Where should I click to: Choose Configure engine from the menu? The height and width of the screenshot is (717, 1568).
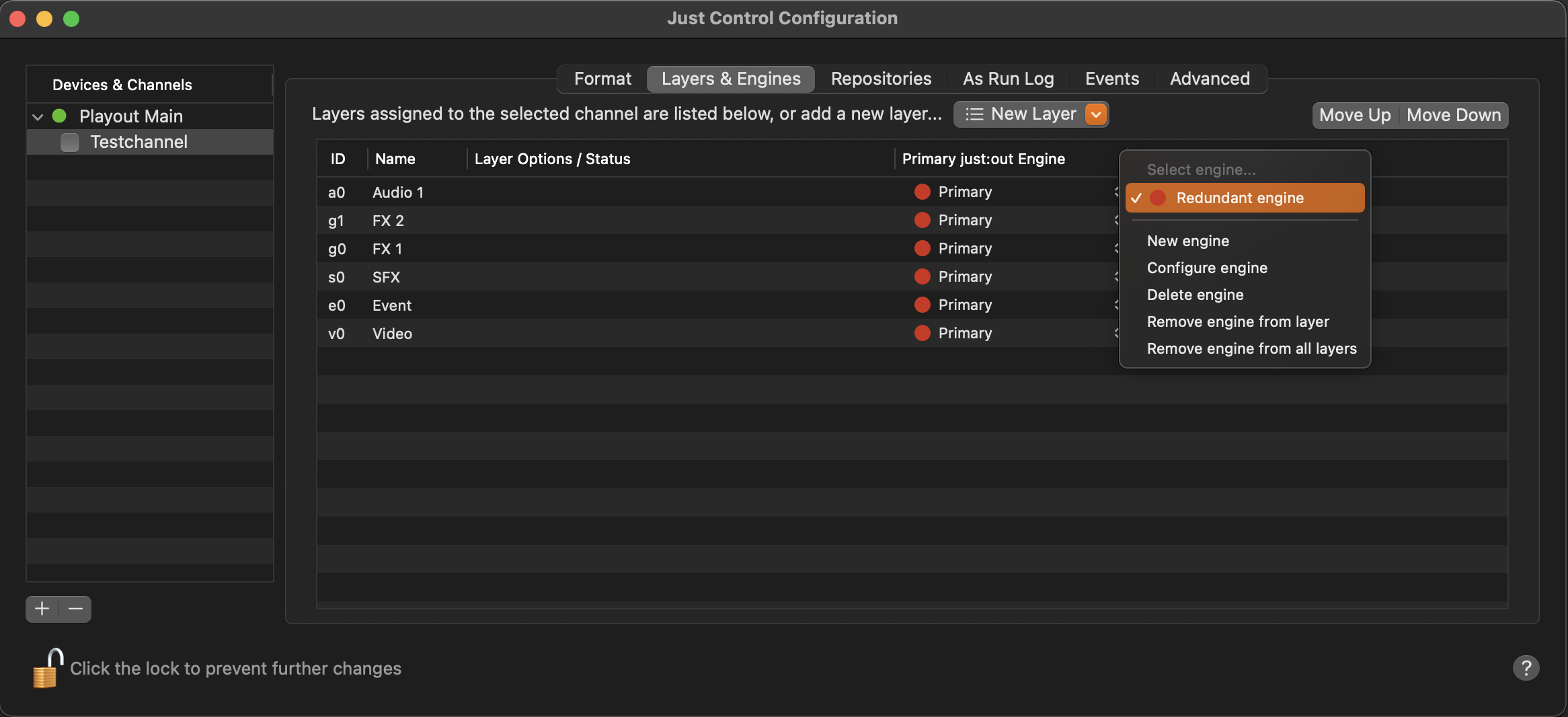pos(1207,268)
